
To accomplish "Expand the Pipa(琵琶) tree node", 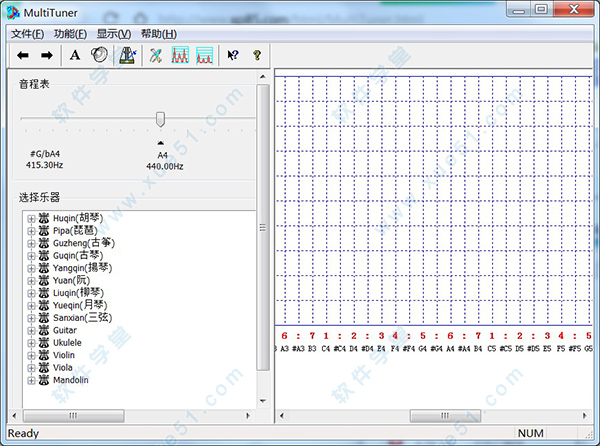I will coord(31,231).
